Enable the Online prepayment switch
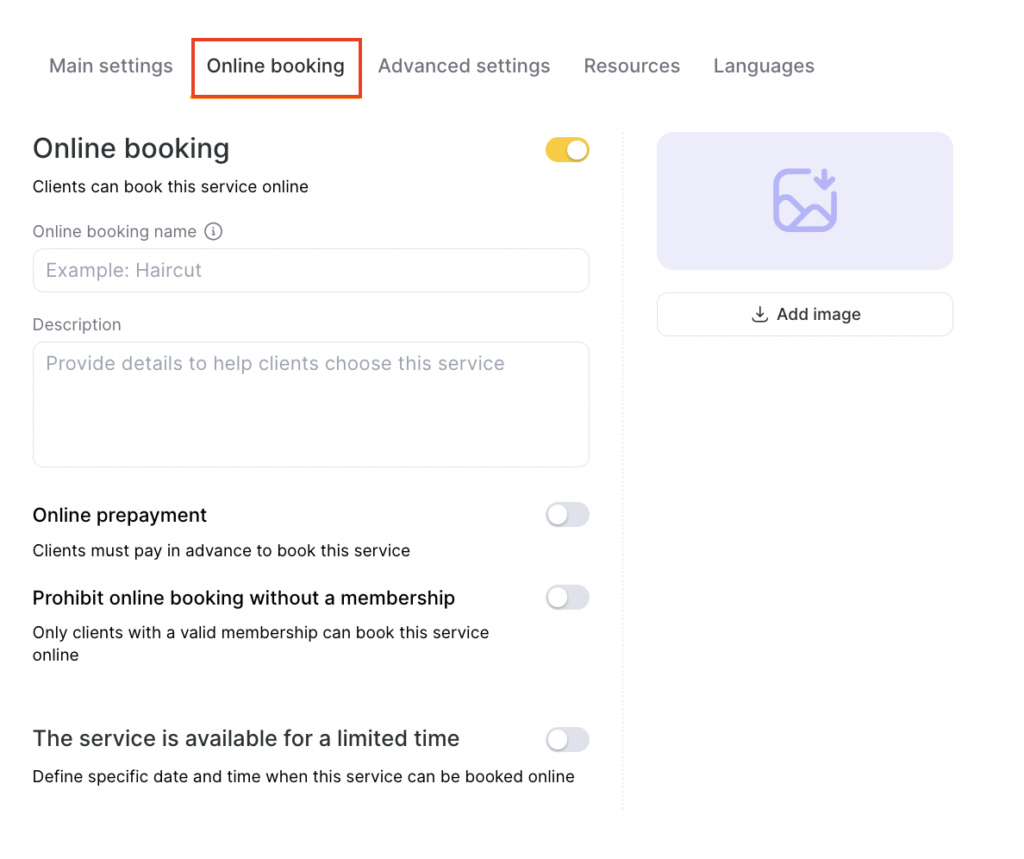The height and width of the screenshot is (859, 1024). click(x=567, y=515)
